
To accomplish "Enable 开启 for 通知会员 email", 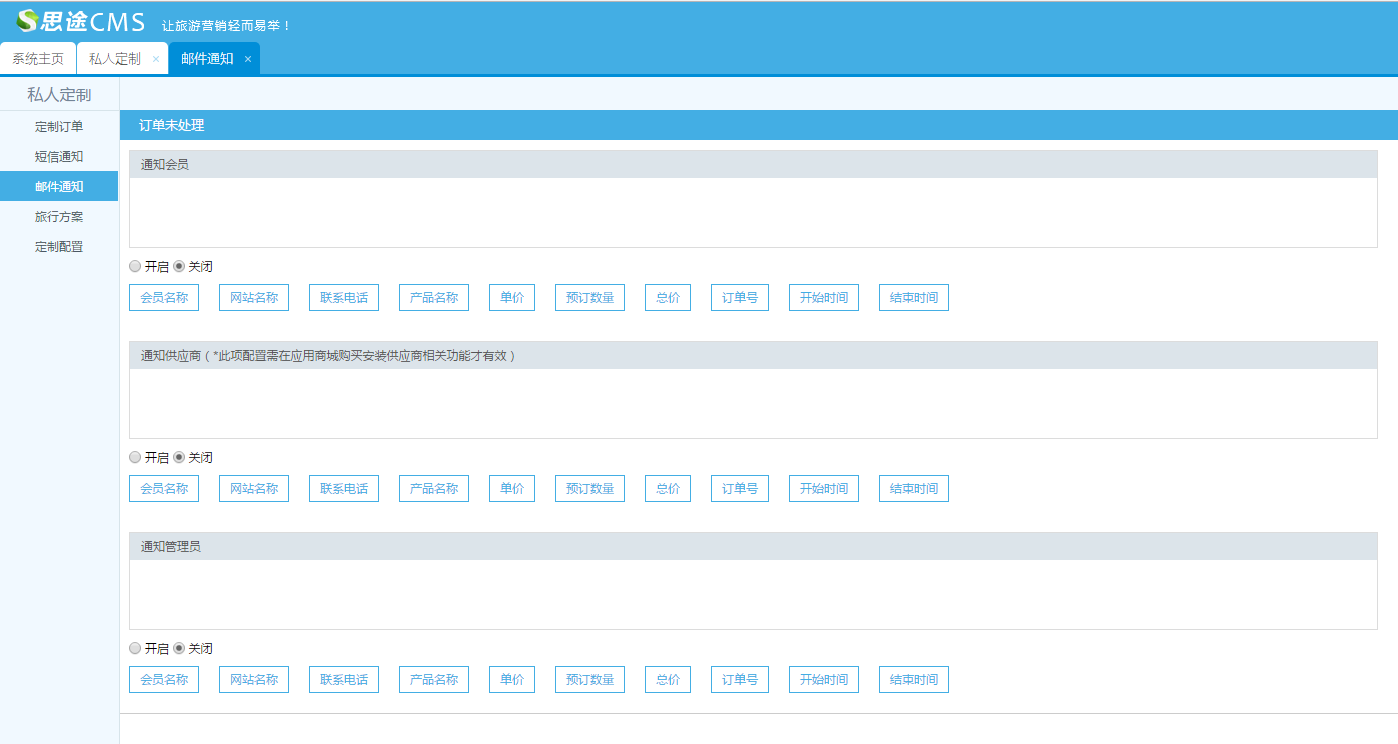I will click(135, 267).
